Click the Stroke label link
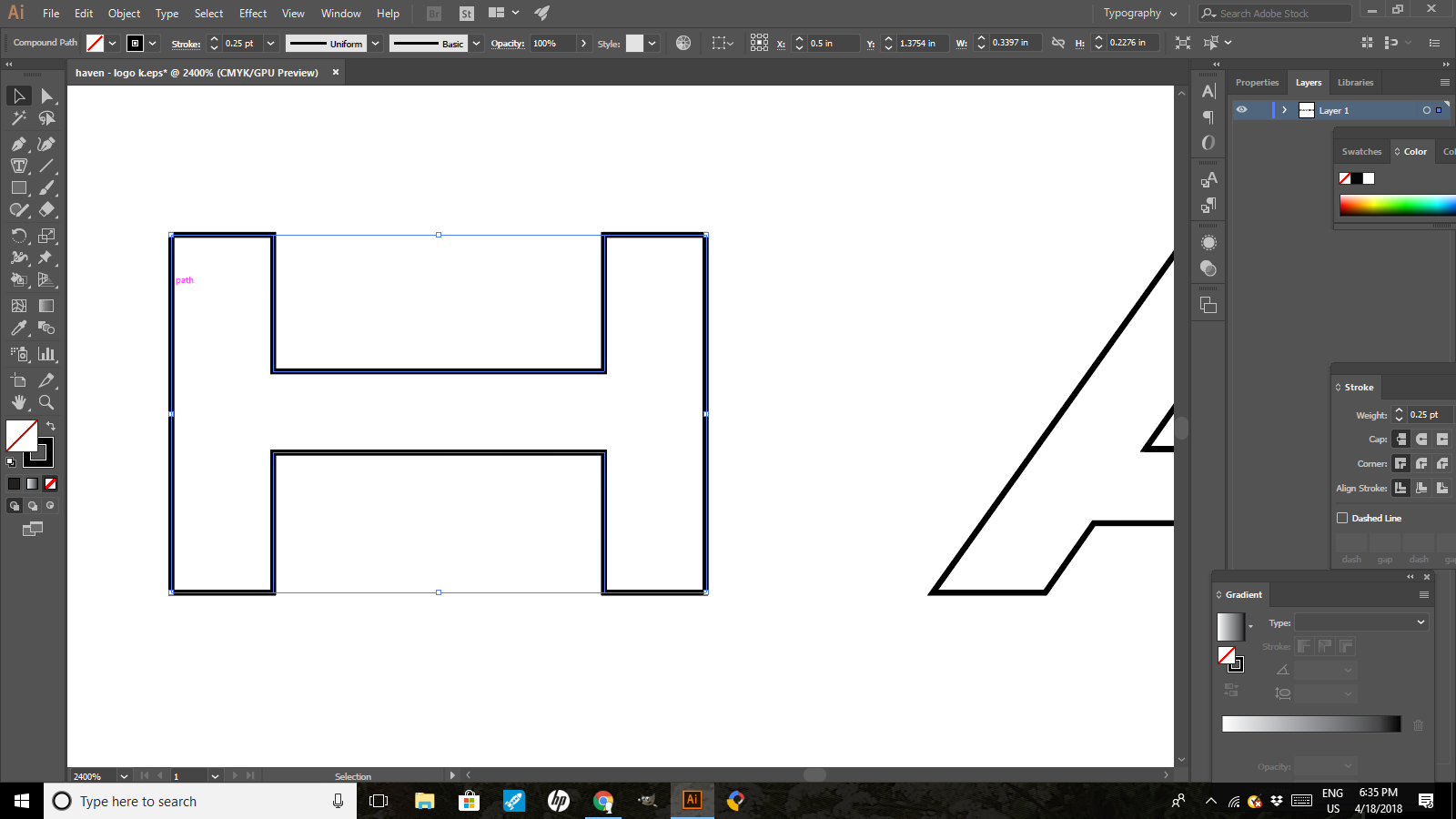Image resolution: width=1456 pixels, height=819 pixels. 186,44
